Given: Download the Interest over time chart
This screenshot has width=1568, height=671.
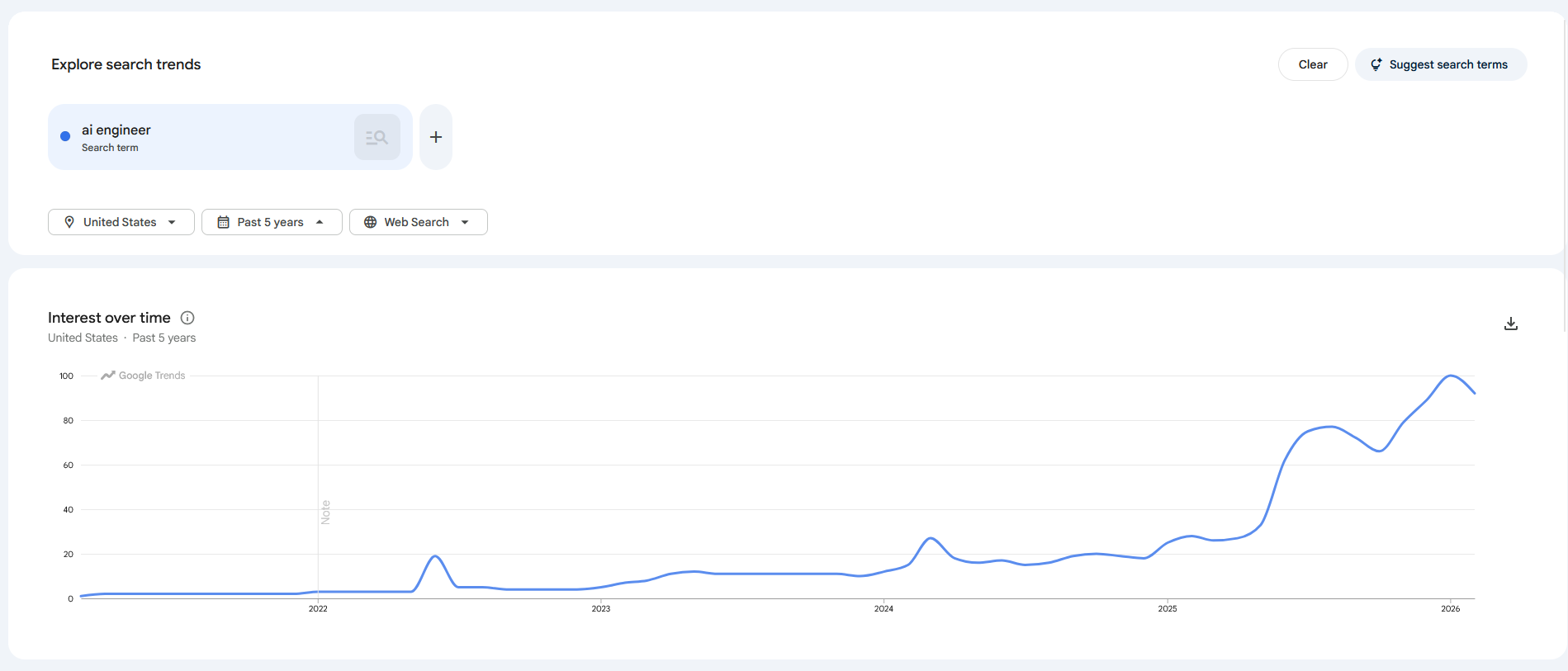Looking at the screenshot, I should click(x=1510, y=324).
